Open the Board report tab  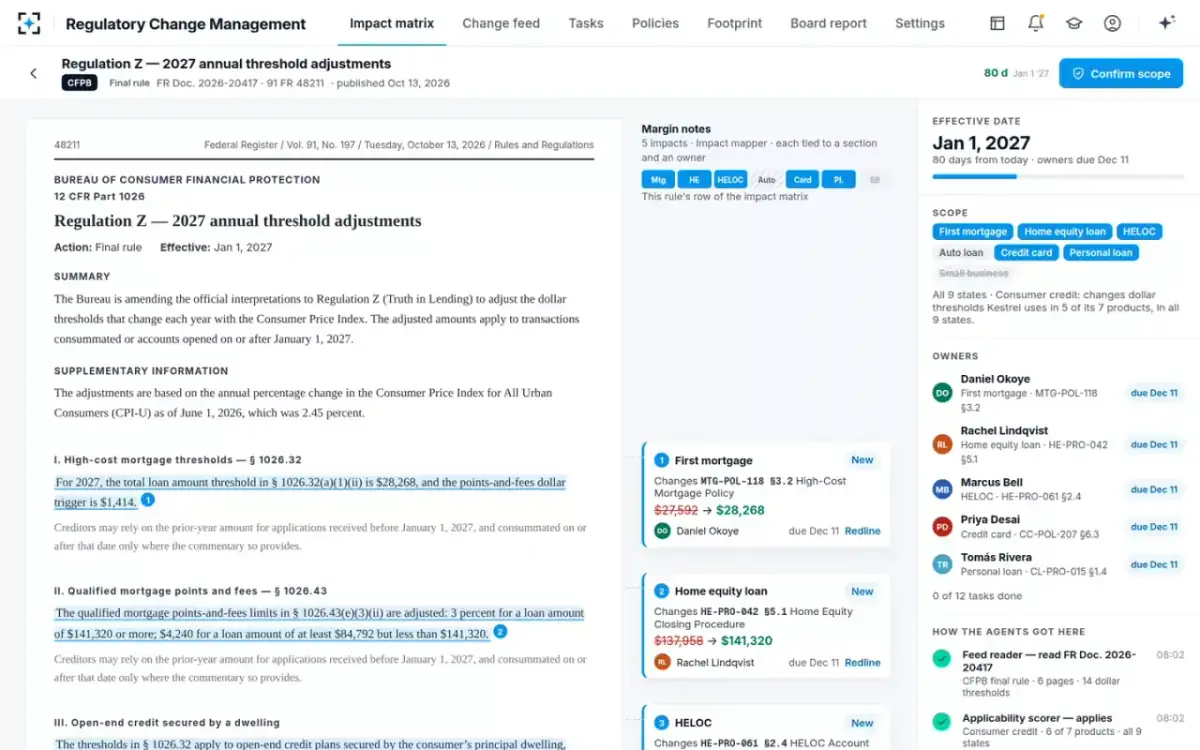pos(829,23)
